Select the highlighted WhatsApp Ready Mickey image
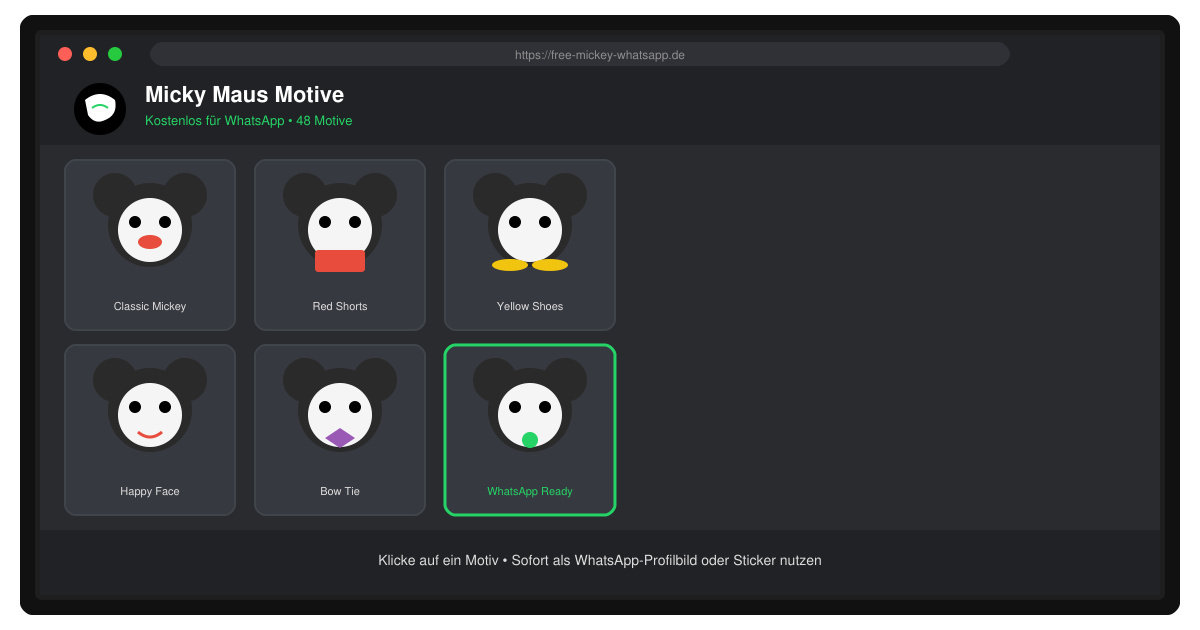Image resolution: width=1200 pixels, height=630 pixels. [x=530, y=405]
